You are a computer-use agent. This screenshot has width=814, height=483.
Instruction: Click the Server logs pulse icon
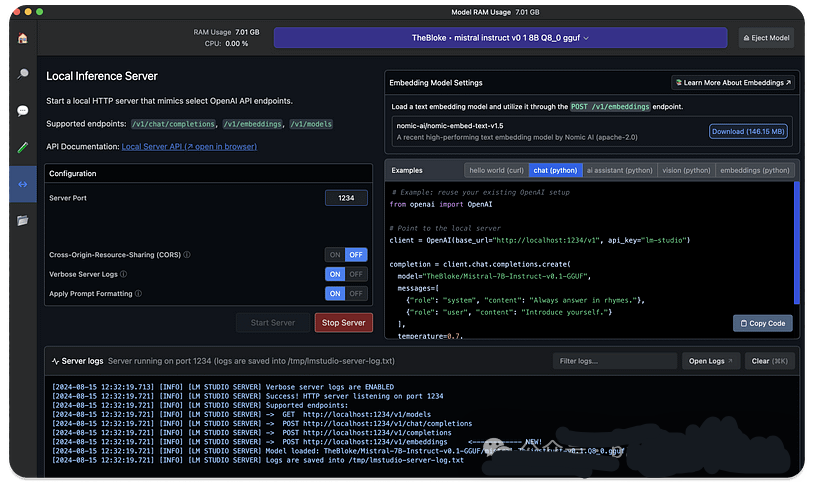(x=55, y=361)
